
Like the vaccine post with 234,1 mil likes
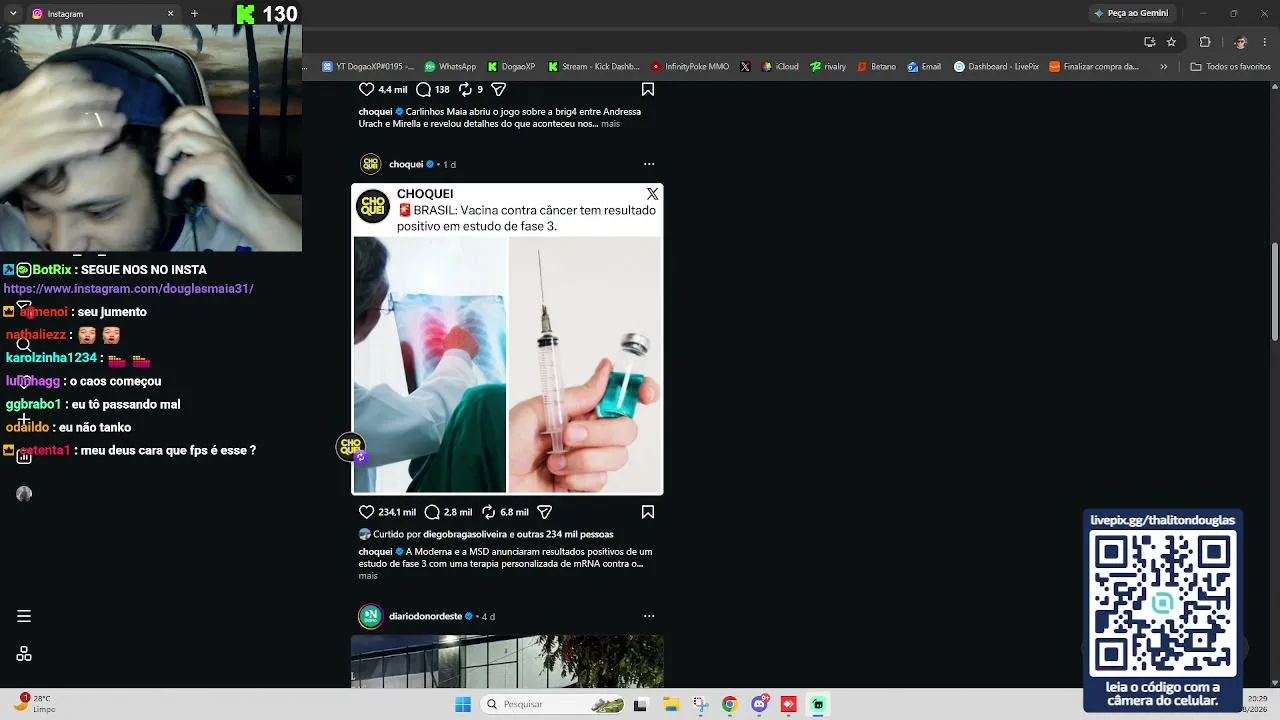click(x=366, y=512)
